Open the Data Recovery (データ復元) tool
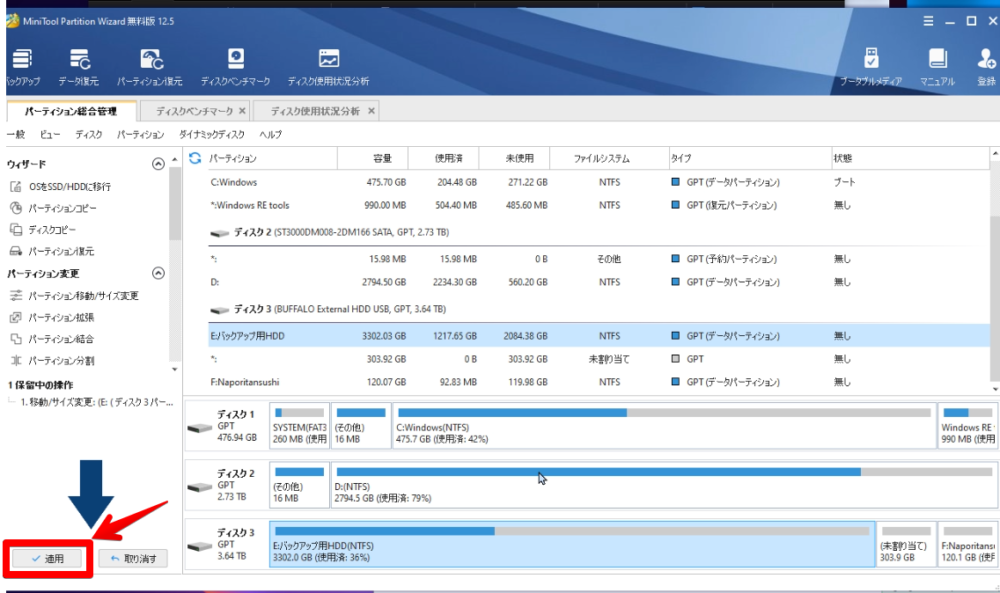 [79, 67]
